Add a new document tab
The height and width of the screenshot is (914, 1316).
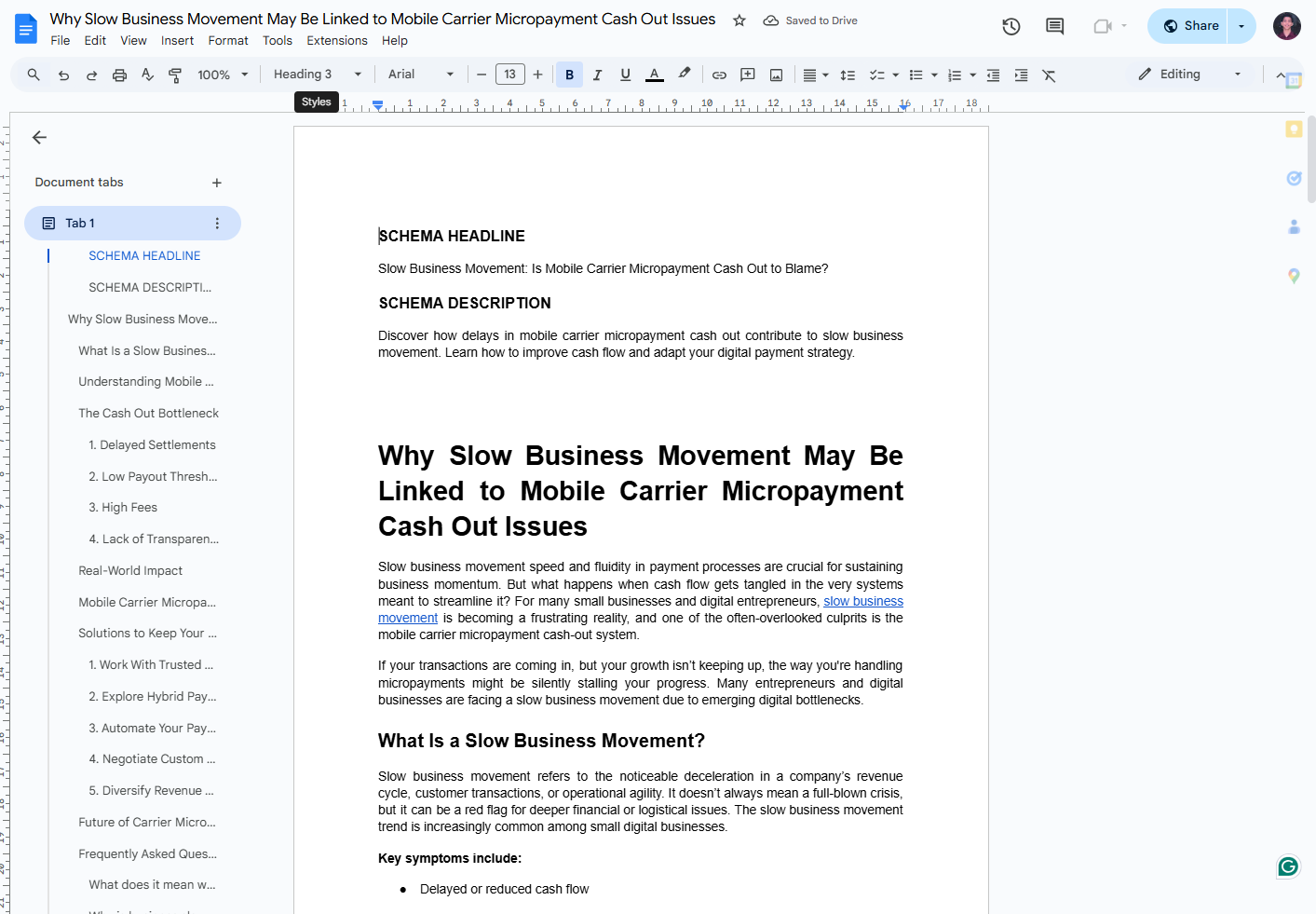pyautogui.click(x=217, y=183)
